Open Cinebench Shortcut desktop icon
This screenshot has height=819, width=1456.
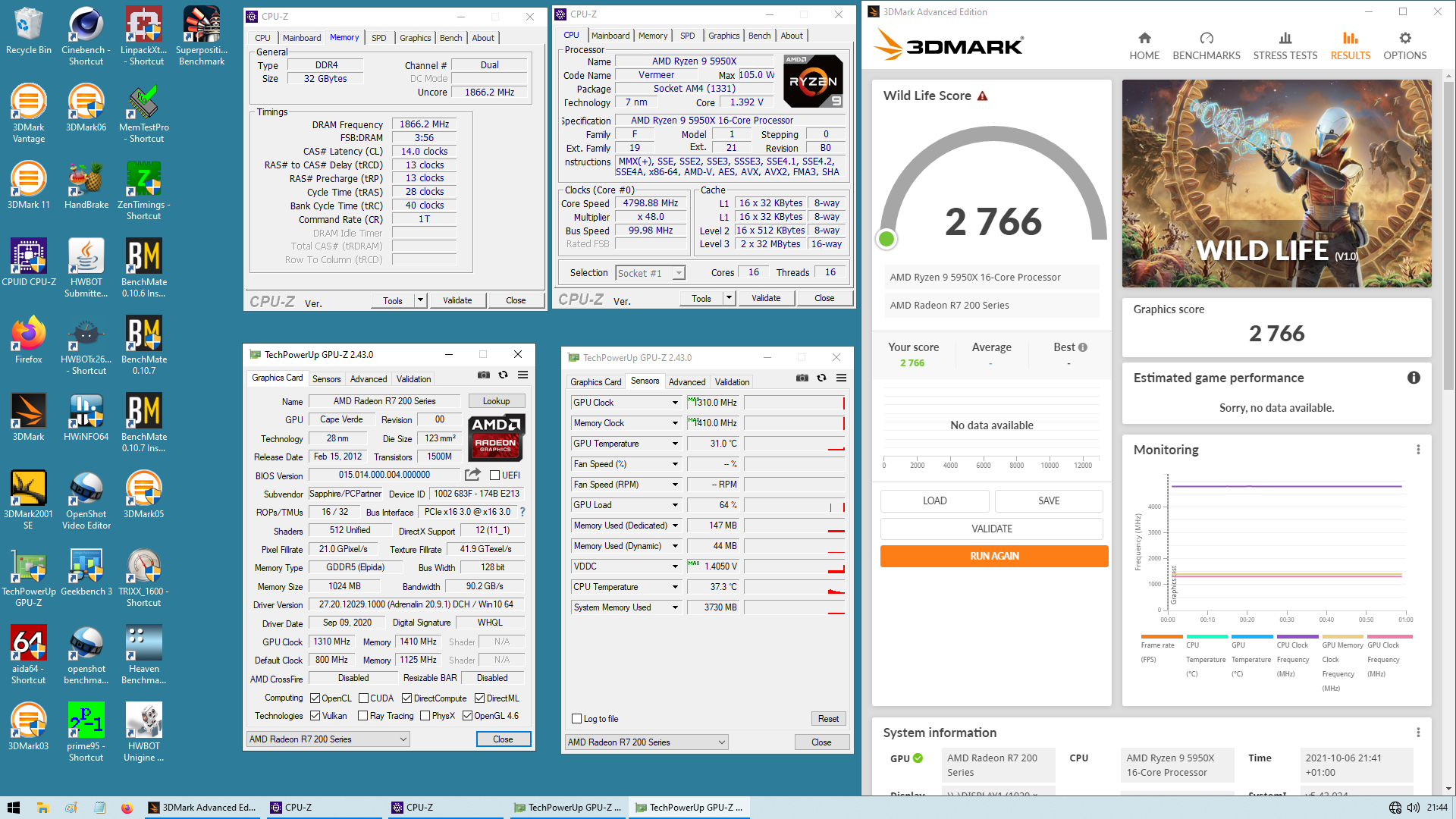tap(86, 36)
